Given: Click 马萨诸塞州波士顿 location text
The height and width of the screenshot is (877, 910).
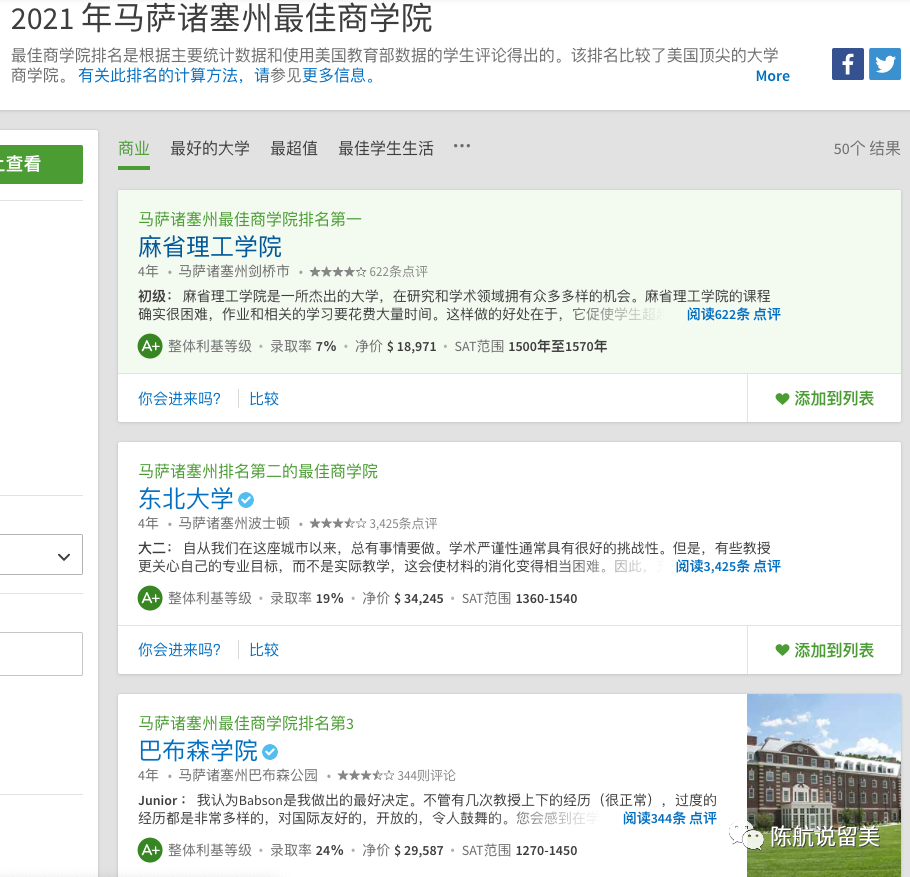Looking at the screenshot, I should [x=234, y=524].
